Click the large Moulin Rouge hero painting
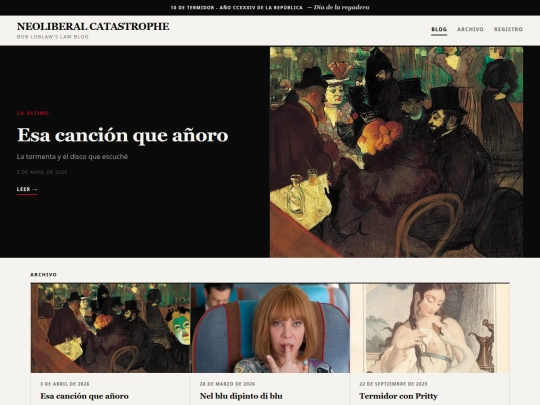Screen dimensions: 540x405 tap(396, 152)
